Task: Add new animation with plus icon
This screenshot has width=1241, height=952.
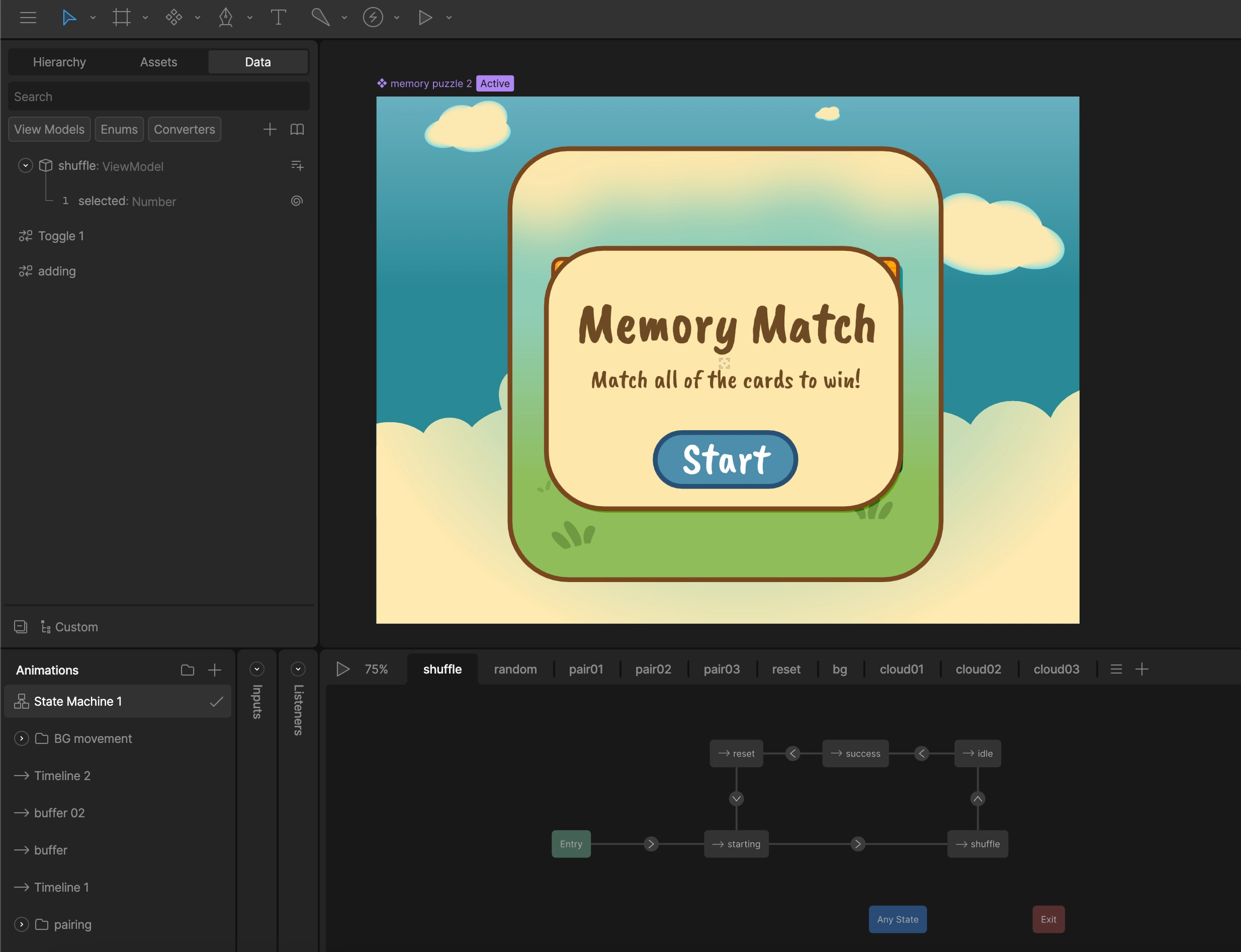Action: (214, 670)
